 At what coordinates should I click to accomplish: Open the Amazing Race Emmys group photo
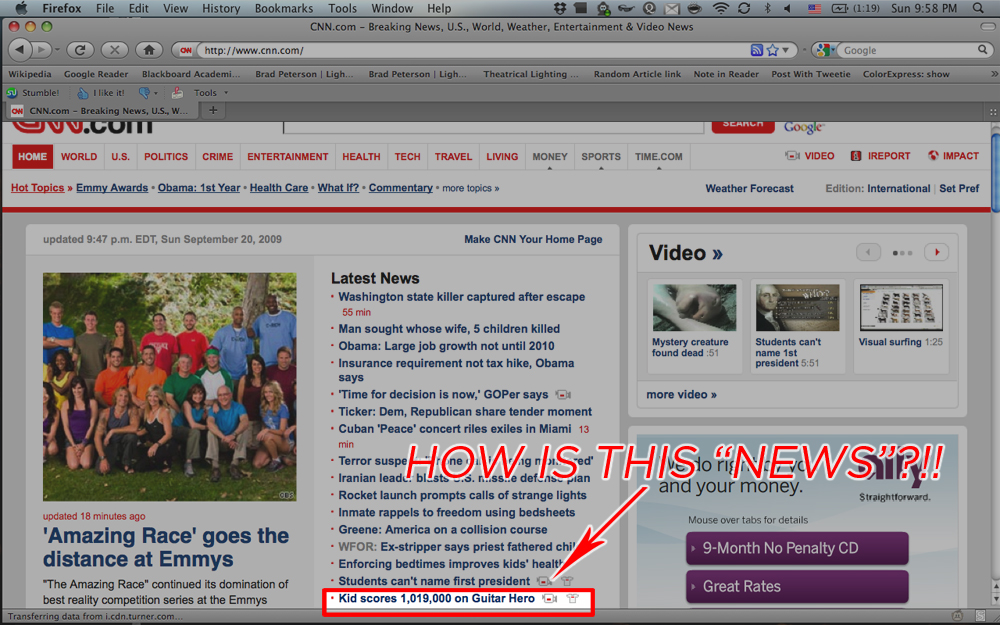click(170, 387)
